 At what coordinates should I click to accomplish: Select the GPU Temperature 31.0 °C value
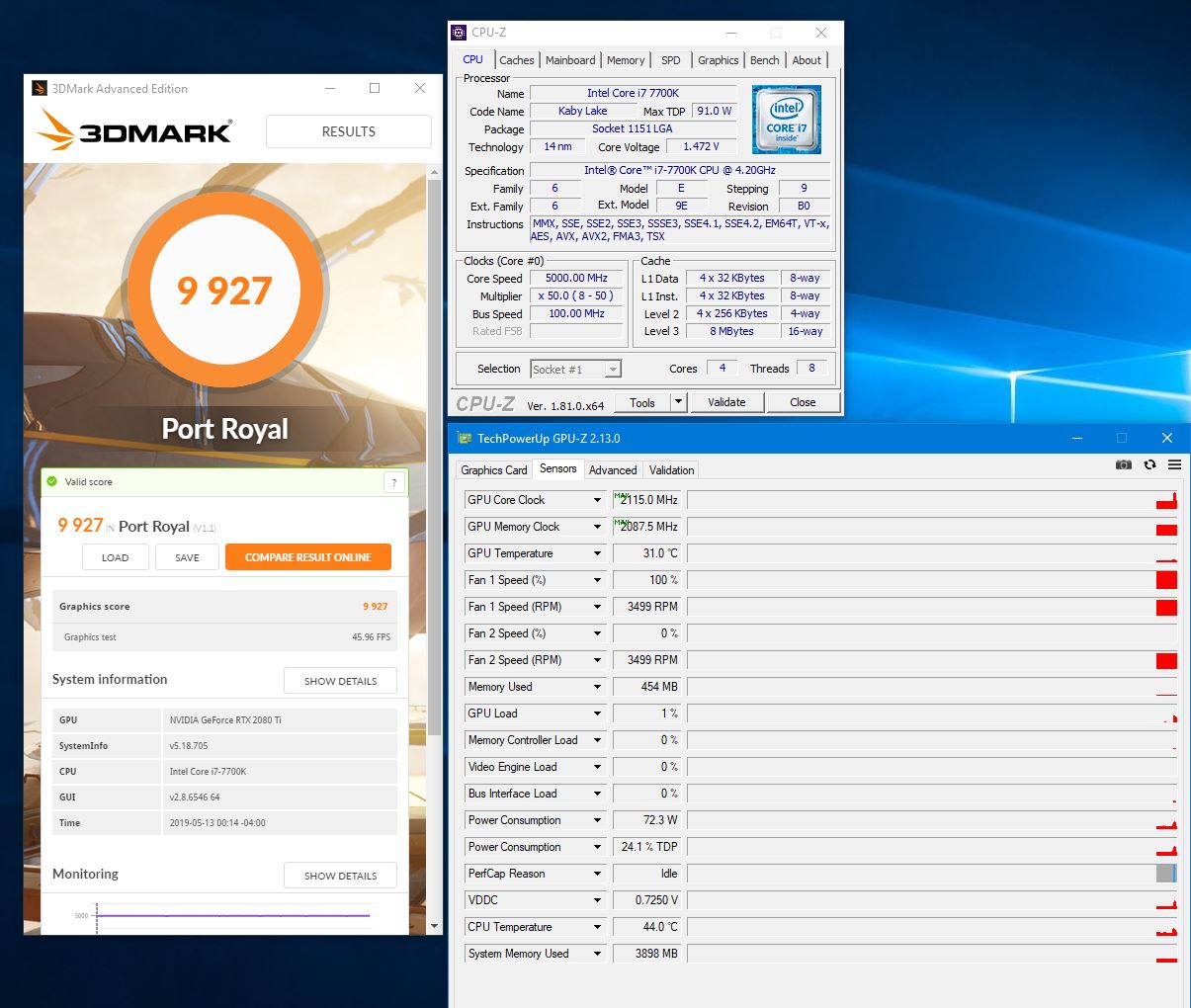(647, 553)
